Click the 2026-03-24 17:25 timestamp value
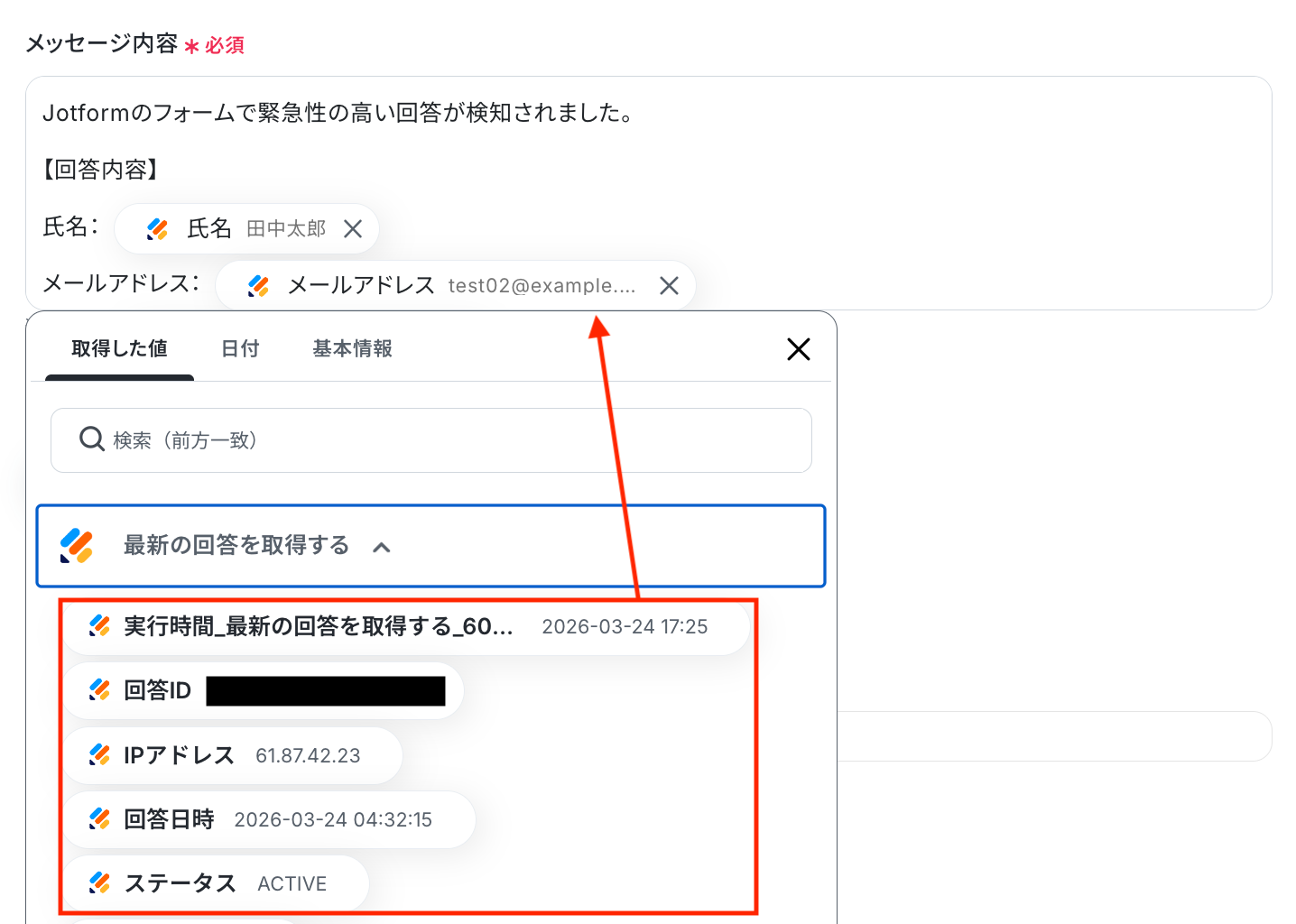Image resolution: width=1296 pixels, height=924 pixels. coord(625,627)
